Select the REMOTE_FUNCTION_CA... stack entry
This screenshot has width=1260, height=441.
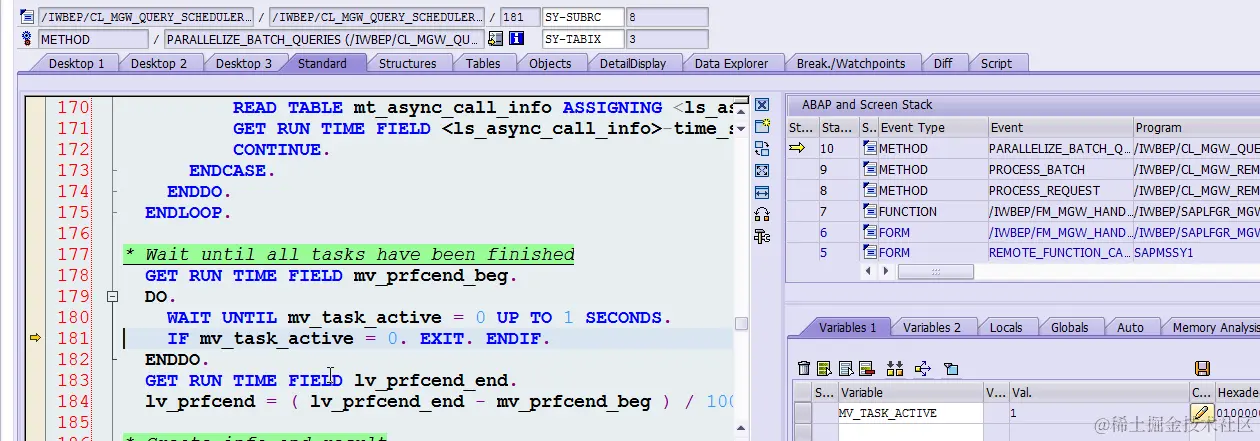coord(1058,254)
